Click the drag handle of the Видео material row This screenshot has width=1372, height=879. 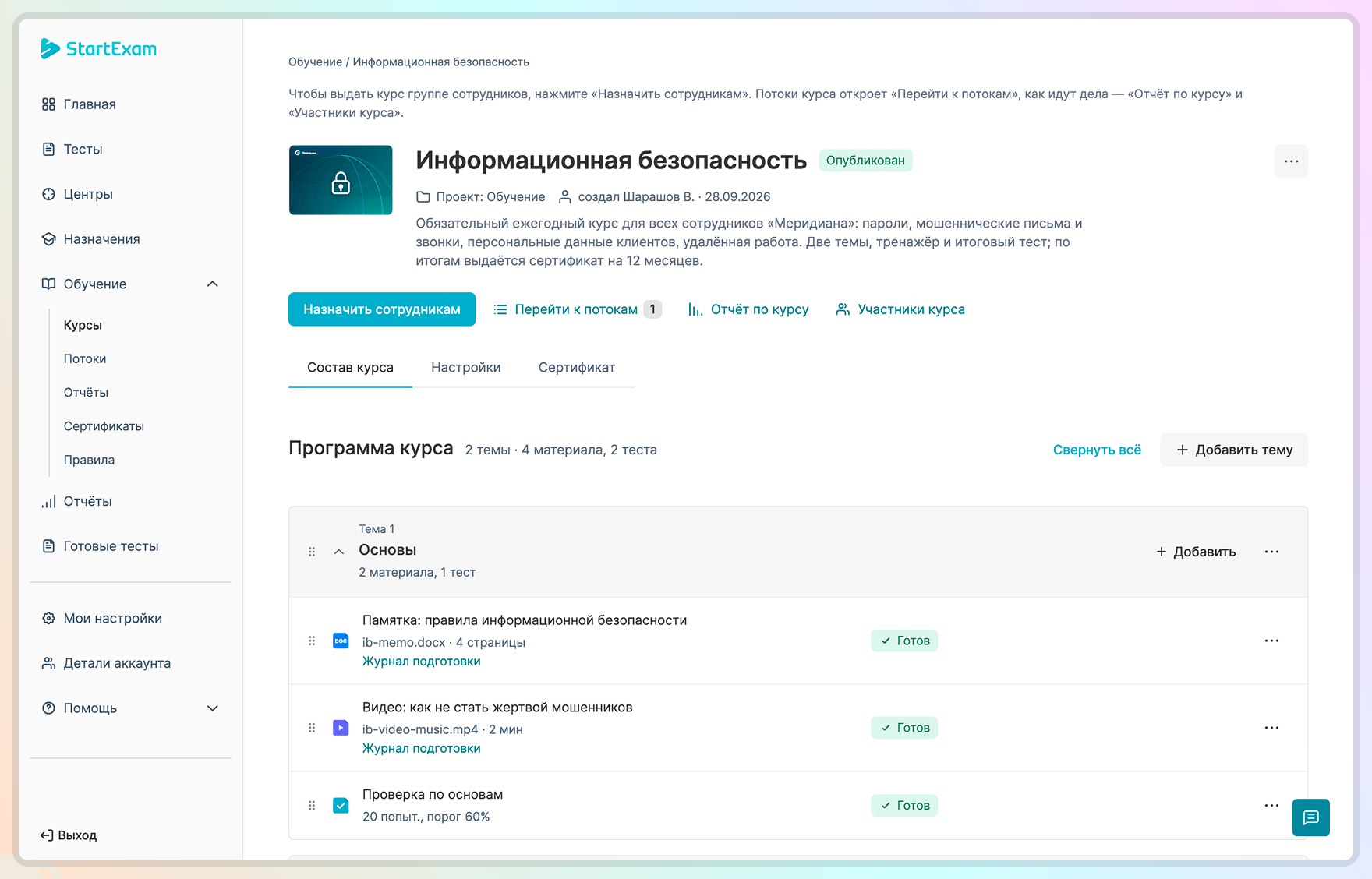pyautogui.click(x=312, y=728)
